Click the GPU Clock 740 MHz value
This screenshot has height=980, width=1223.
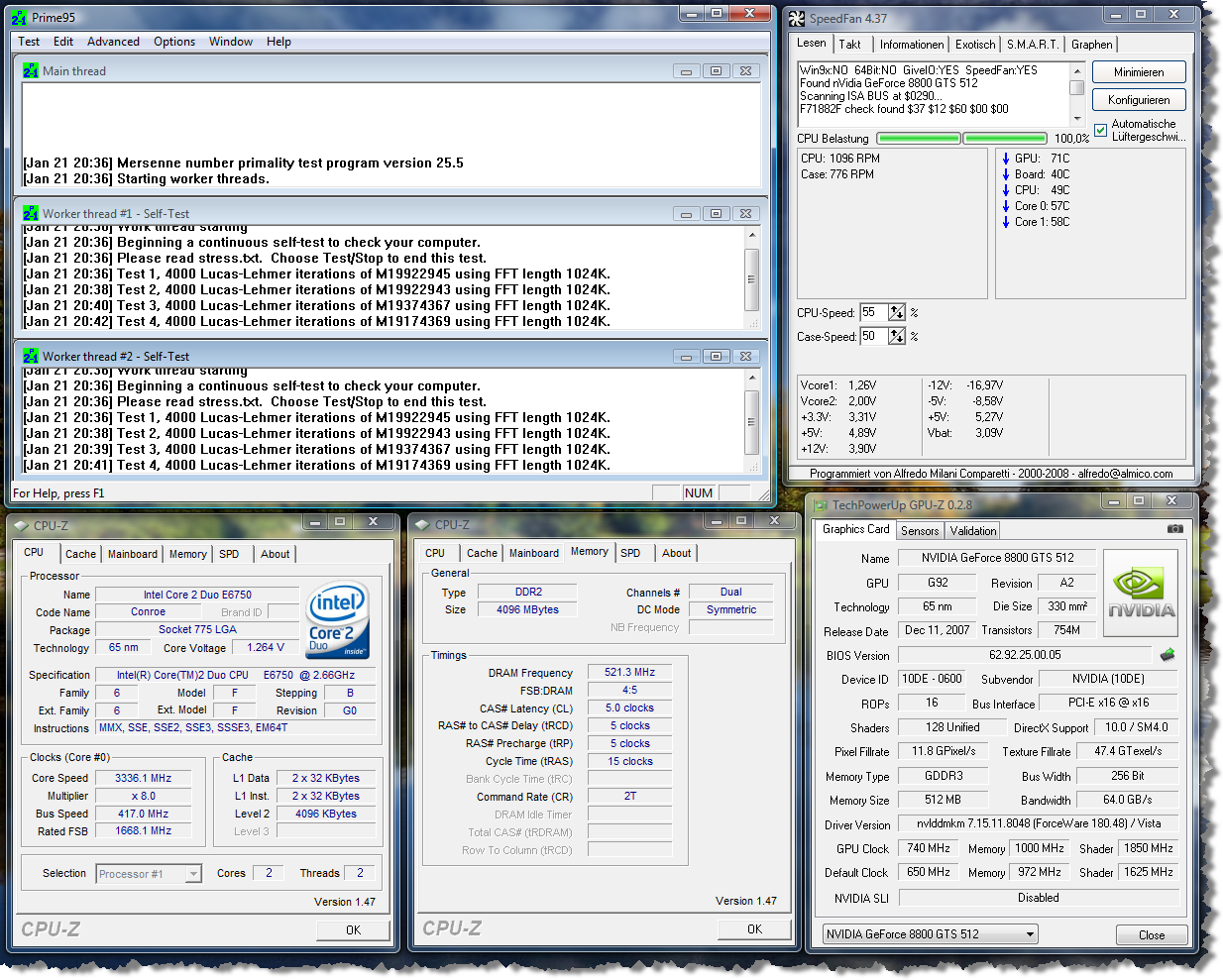click(929, 848)
